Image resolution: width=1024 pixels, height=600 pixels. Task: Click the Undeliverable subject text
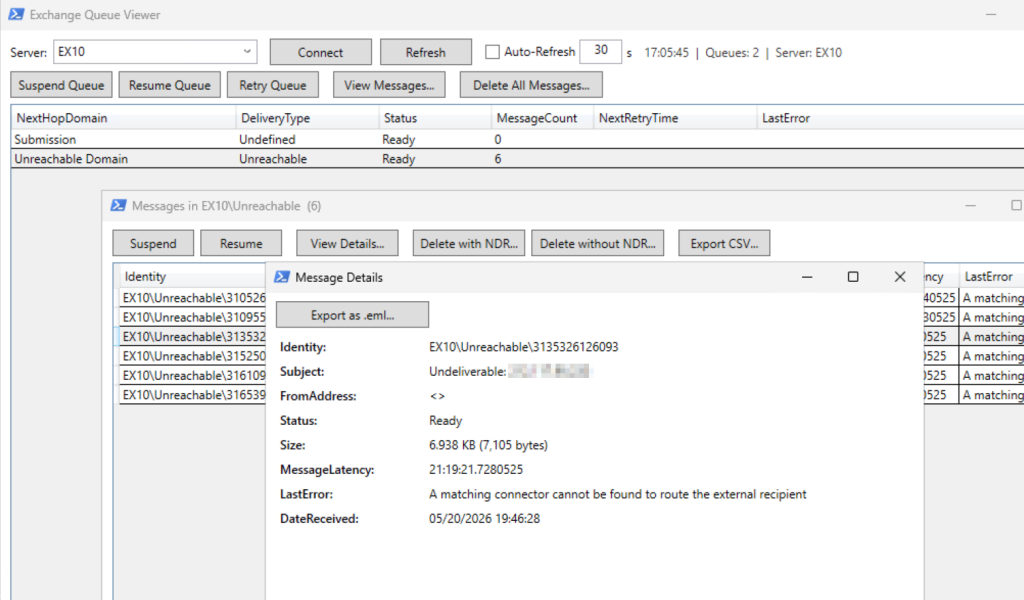468,371
